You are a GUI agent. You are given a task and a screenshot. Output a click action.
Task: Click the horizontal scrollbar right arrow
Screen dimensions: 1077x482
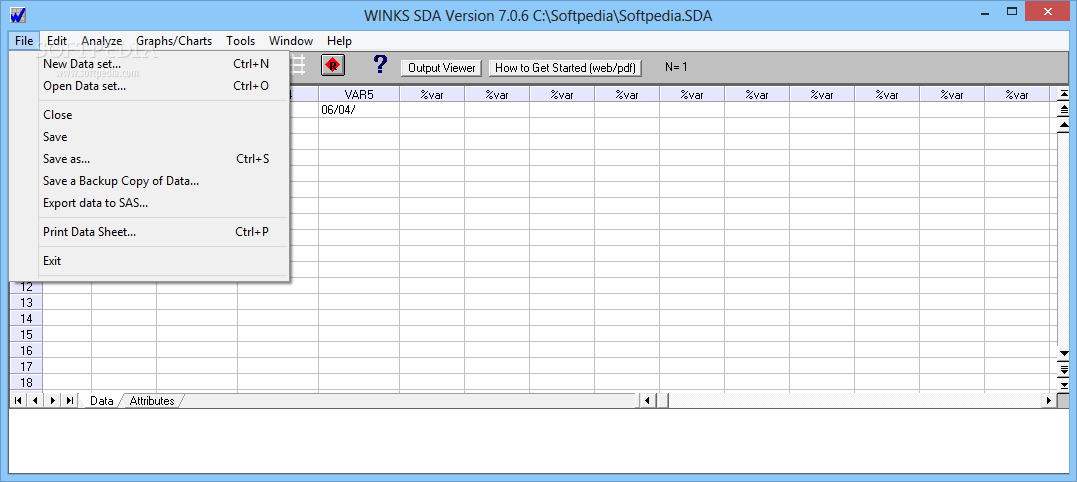(1049, 400)
